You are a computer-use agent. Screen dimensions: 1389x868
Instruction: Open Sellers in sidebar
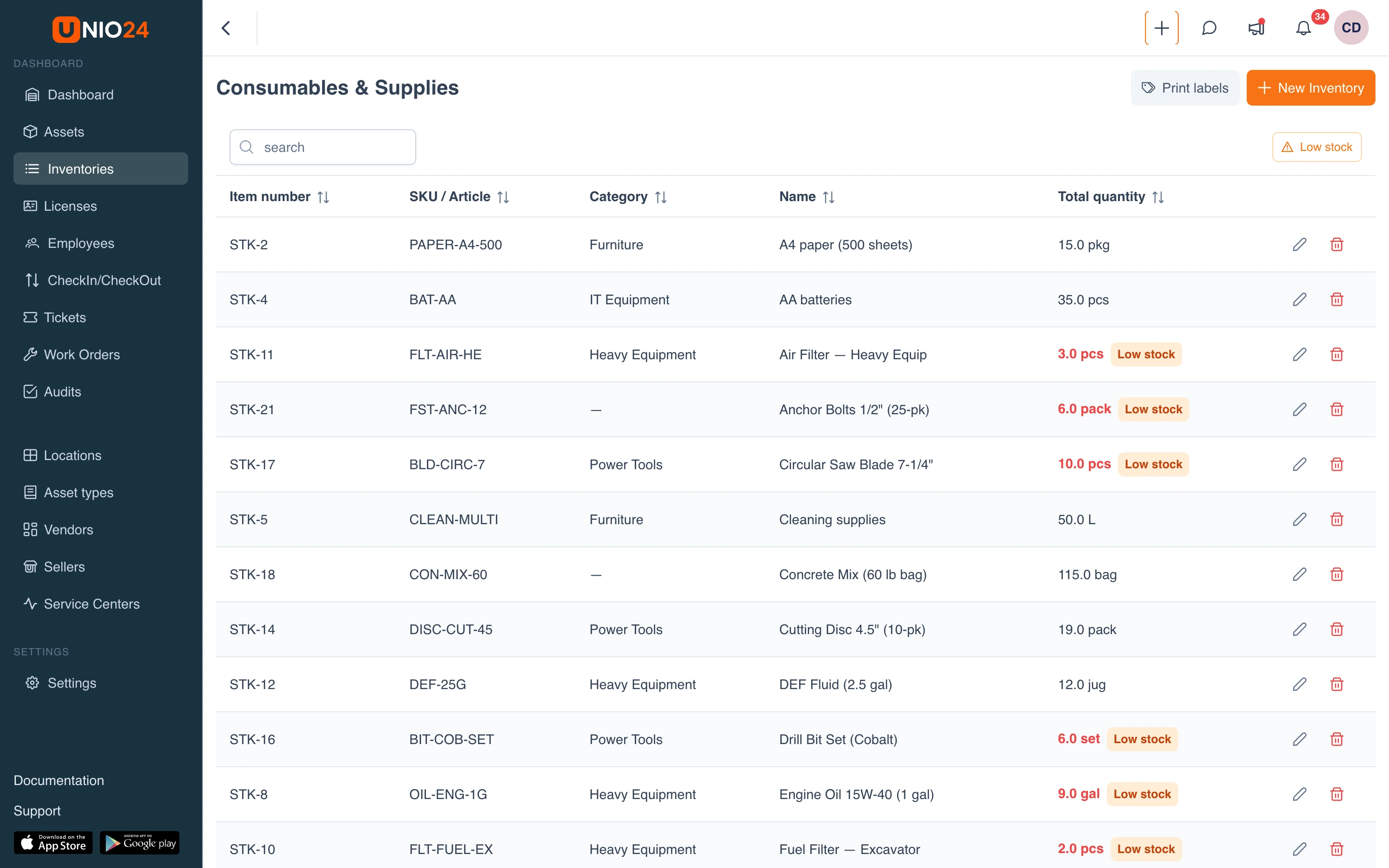(x=100, y=567)
